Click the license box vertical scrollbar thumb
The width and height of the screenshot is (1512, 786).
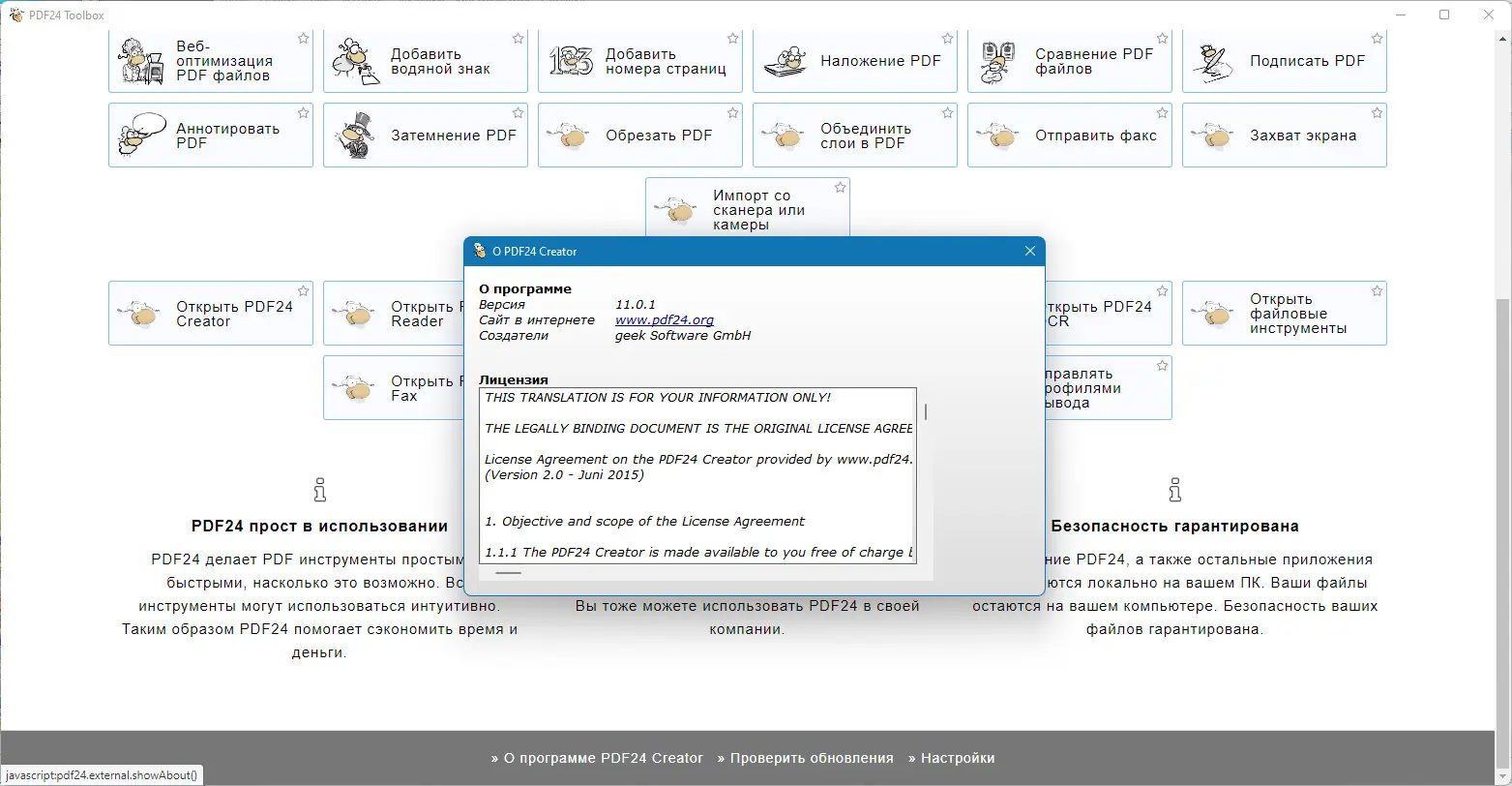point(926,411)
